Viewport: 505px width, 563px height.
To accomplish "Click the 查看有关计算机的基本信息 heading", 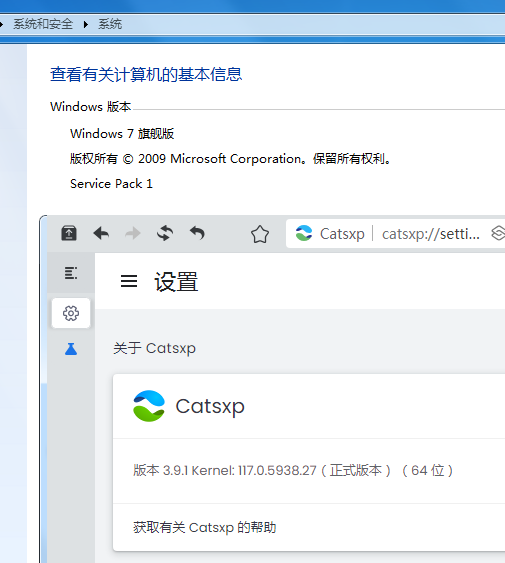I will click(x=146, y=74).
